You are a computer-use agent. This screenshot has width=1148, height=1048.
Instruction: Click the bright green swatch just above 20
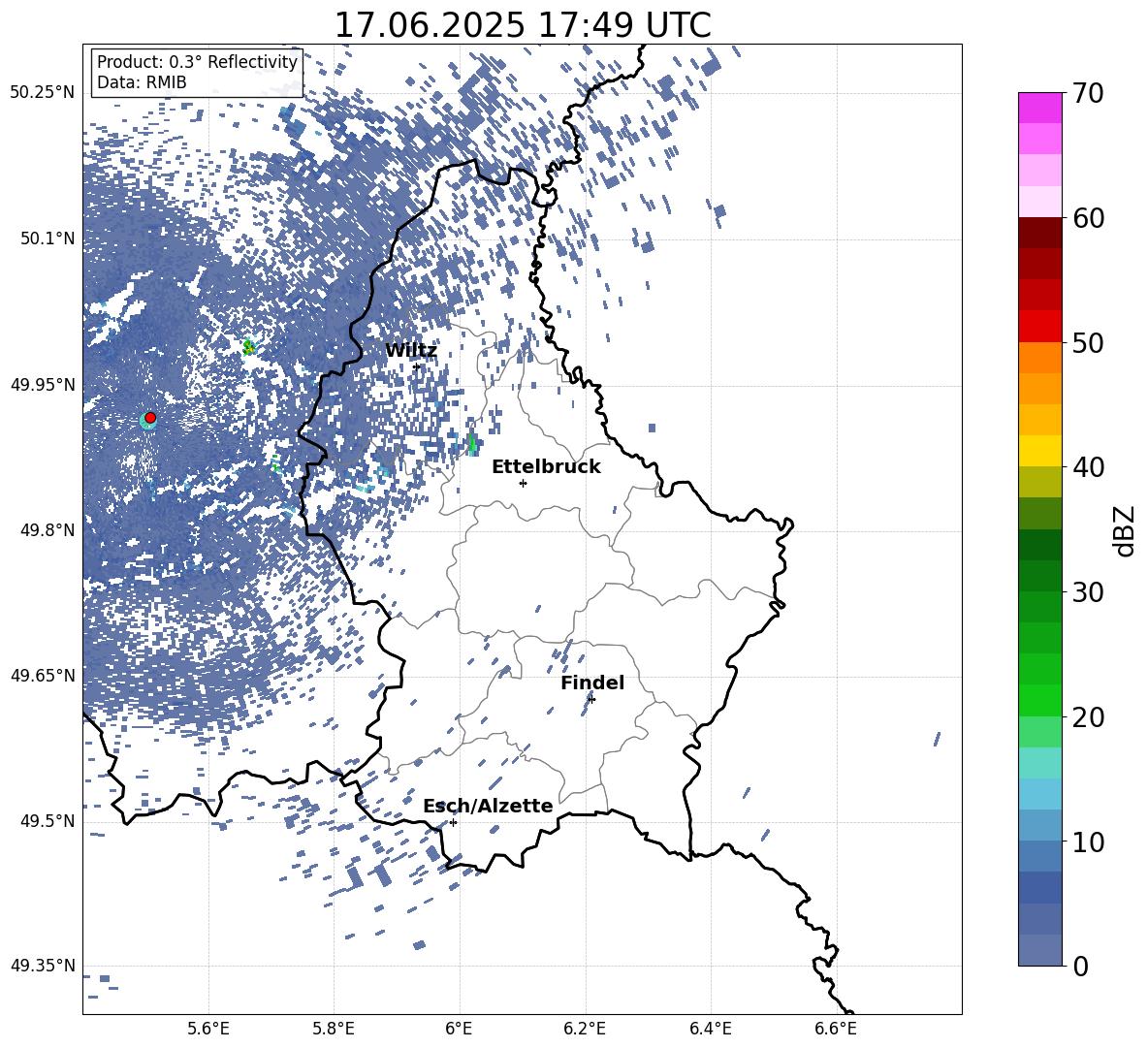tap(1039, 700)
